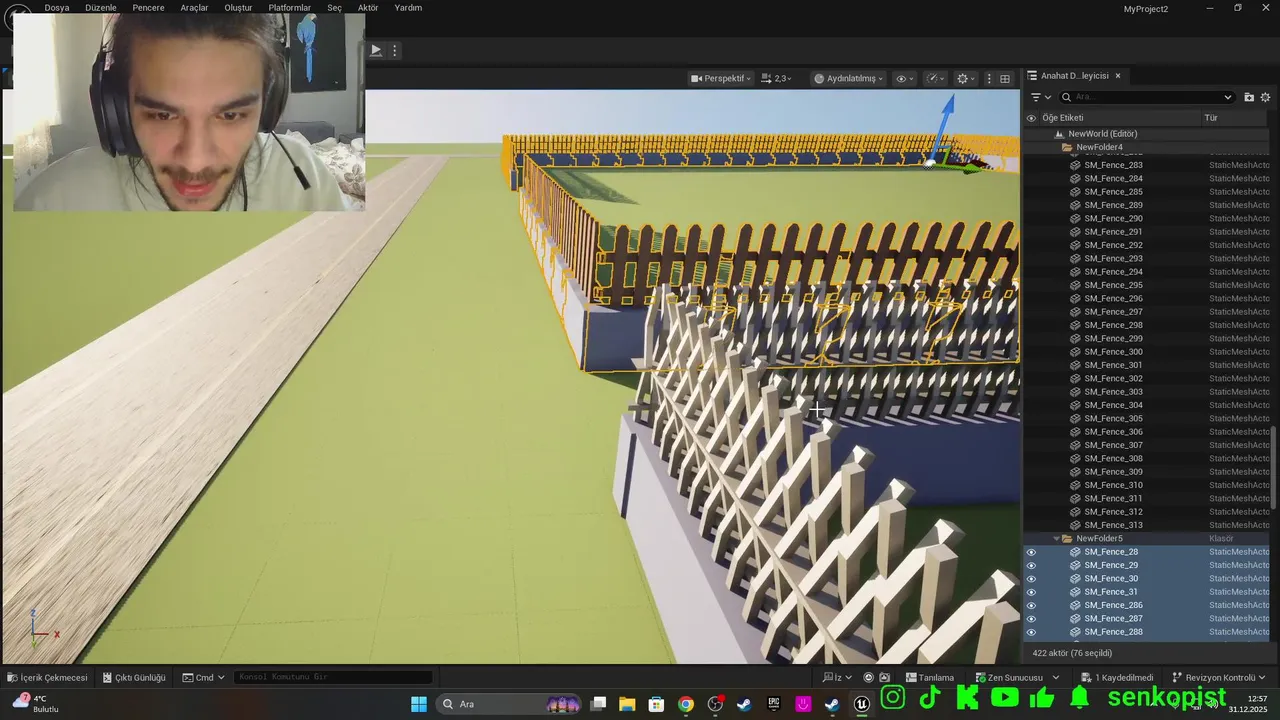Screen dimensions: 1280x720
Task: Sort Outliner by Tür column
Action: point(1236,118)
